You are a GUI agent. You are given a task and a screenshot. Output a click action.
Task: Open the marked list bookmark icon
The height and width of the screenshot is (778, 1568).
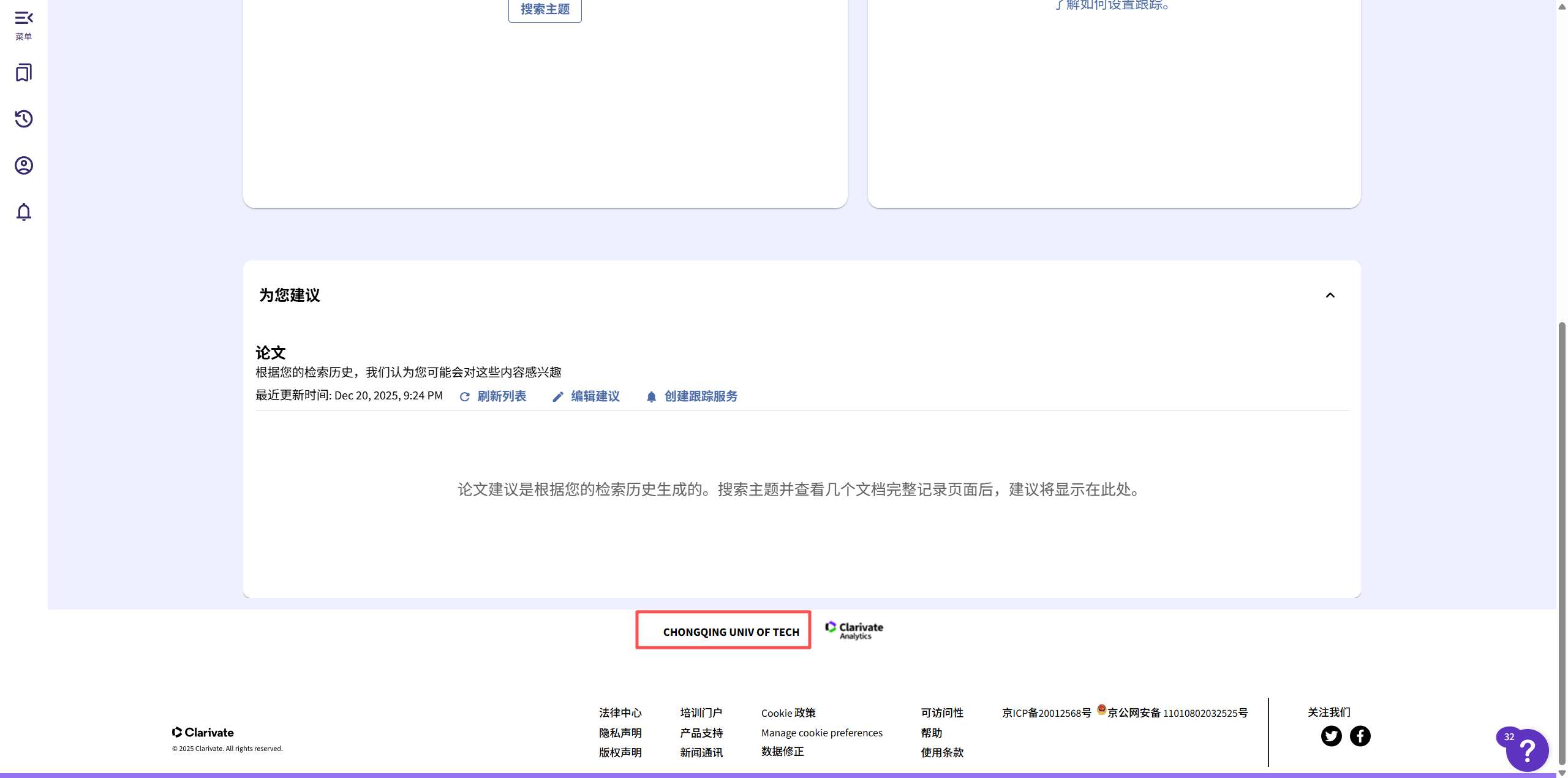click(23, 72)
